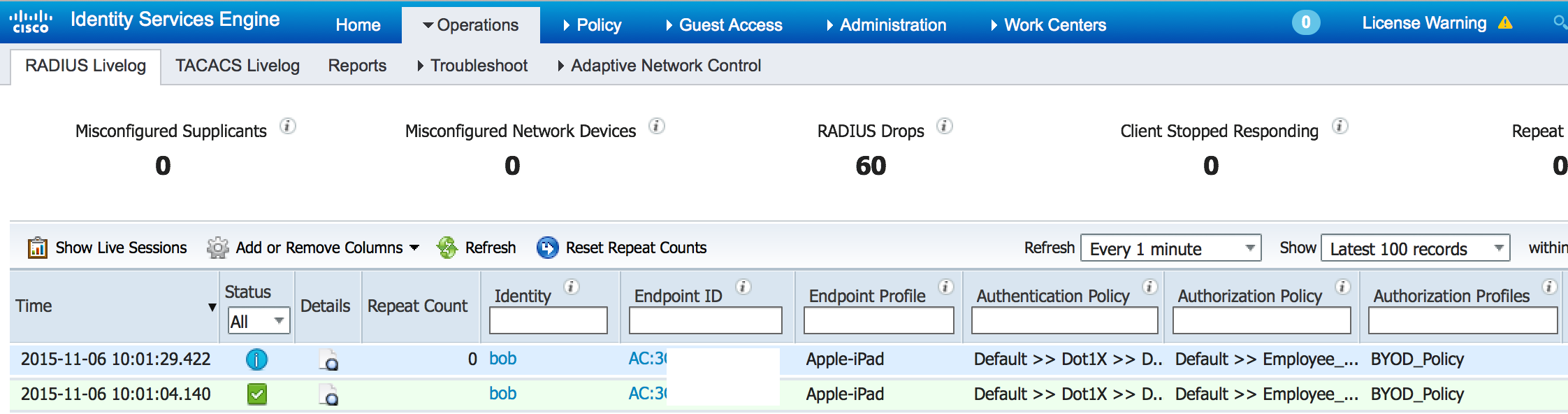Click info icon beside Misconfigured Supplicants
1568x414 pixels.
pyautogui.click(x=287, y=127)
